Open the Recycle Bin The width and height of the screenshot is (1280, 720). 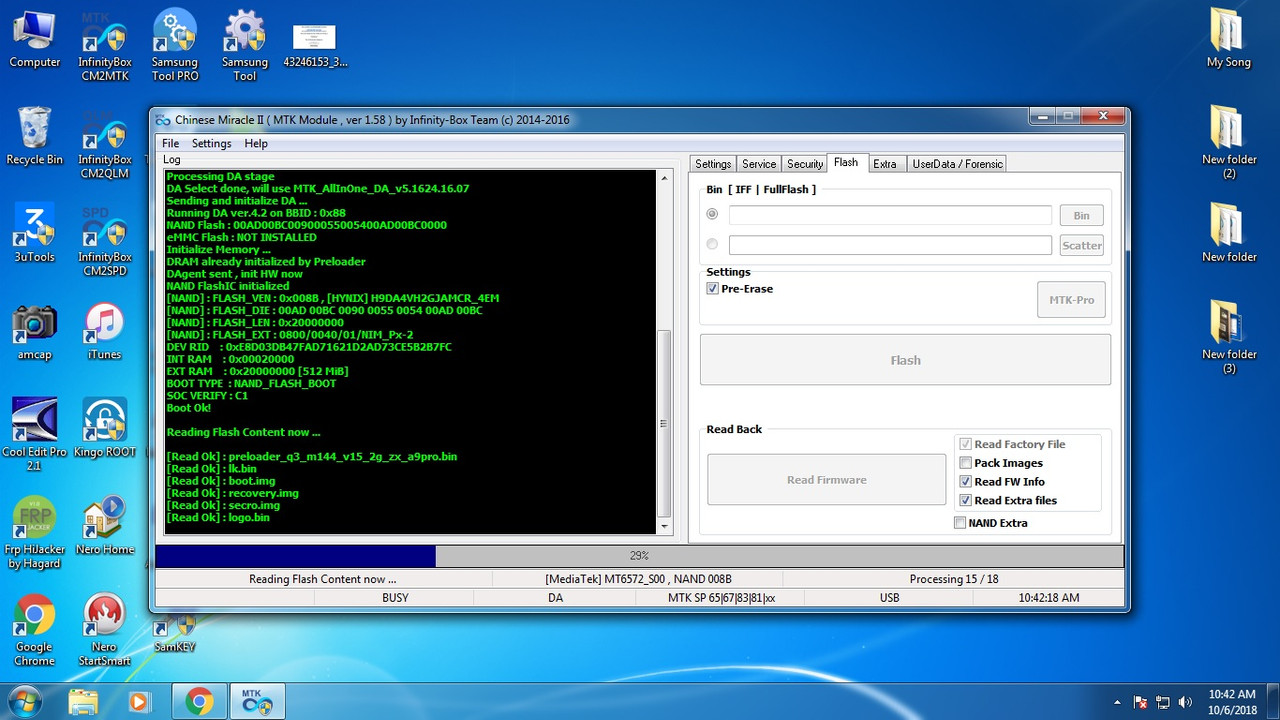tap(35, 136)
